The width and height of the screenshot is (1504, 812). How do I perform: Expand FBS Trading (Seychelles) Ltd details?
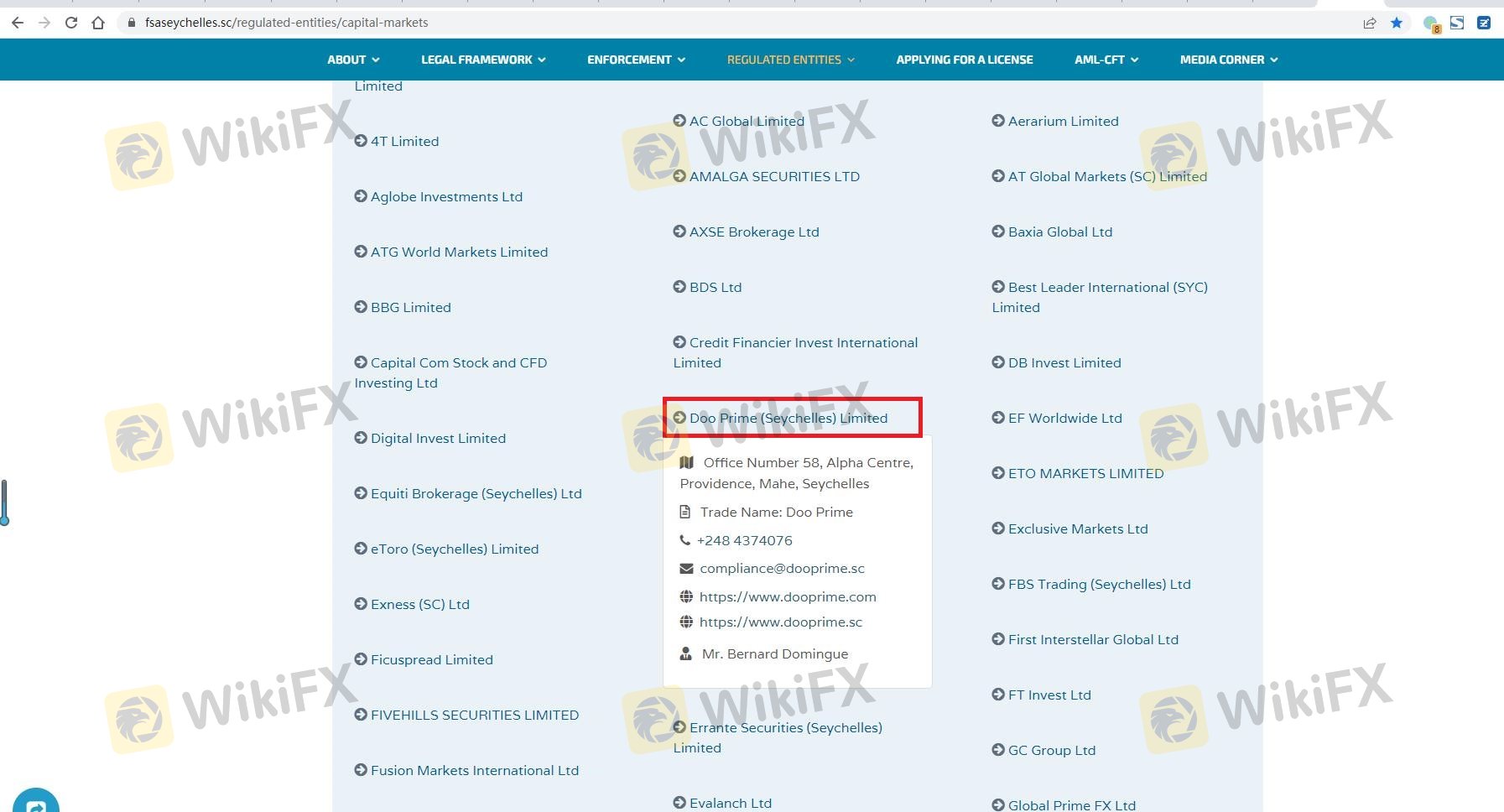[1099, 584]
